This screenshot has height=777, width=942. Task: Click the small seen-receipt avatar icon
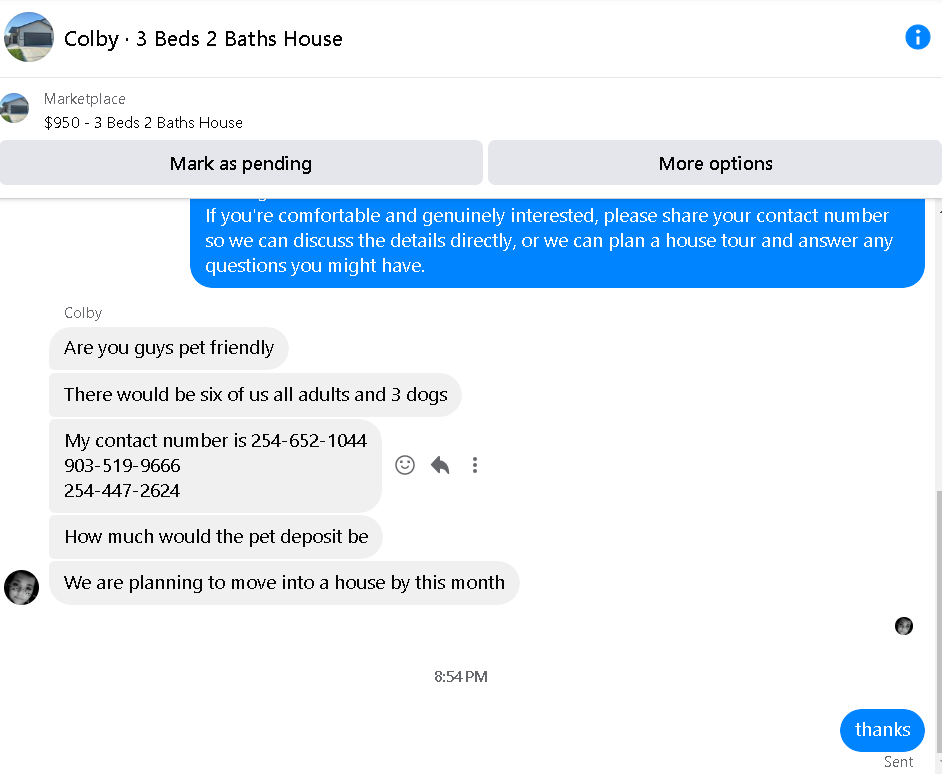click(904, 626)
